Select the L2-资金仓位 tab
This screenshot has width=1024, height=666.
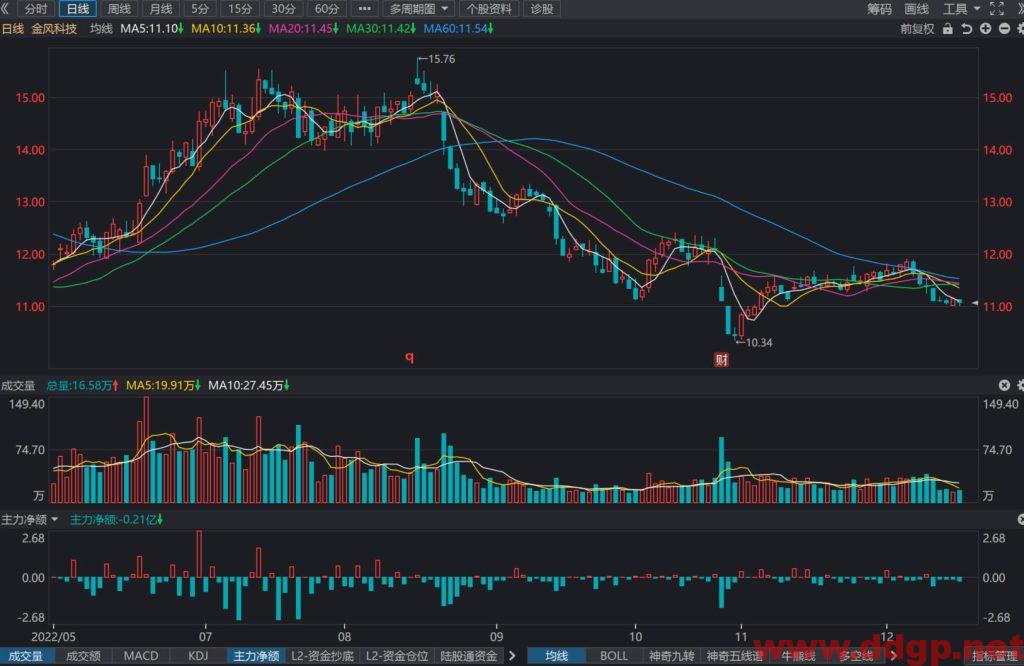pos(397,656)
